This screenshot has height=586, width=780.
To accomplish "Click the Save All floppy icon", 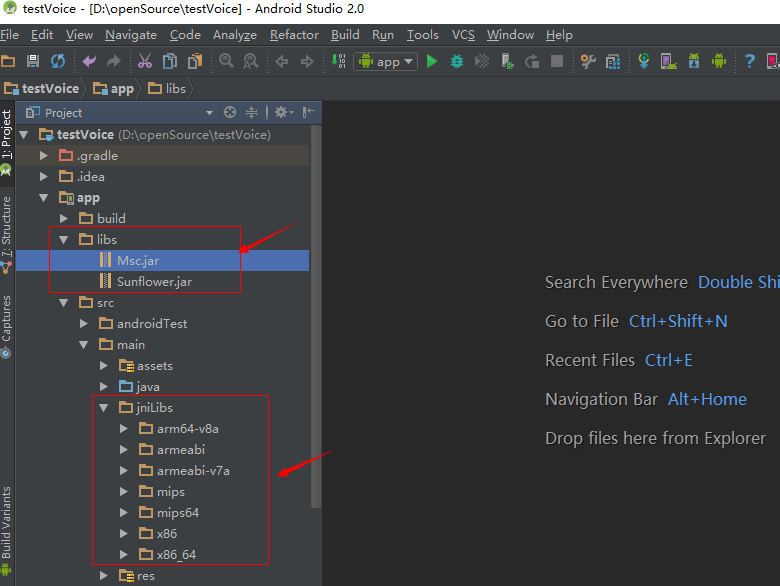I will (33, 62).
